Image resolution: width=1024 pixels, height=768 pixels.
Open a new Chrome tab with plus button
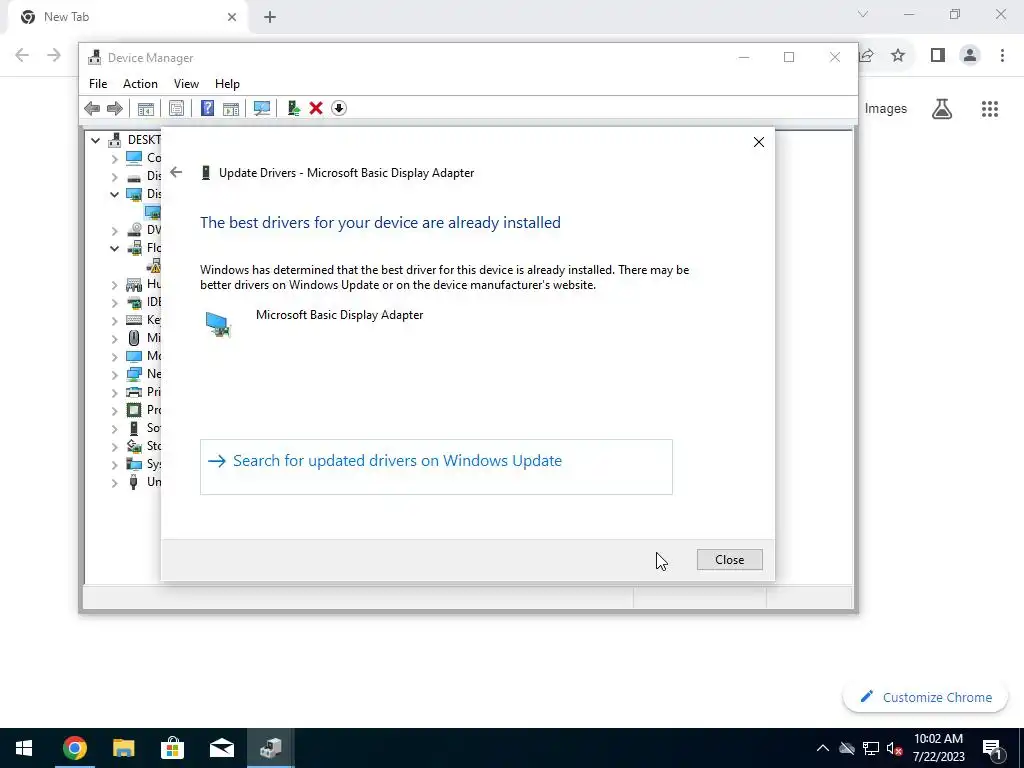(270, 17)
